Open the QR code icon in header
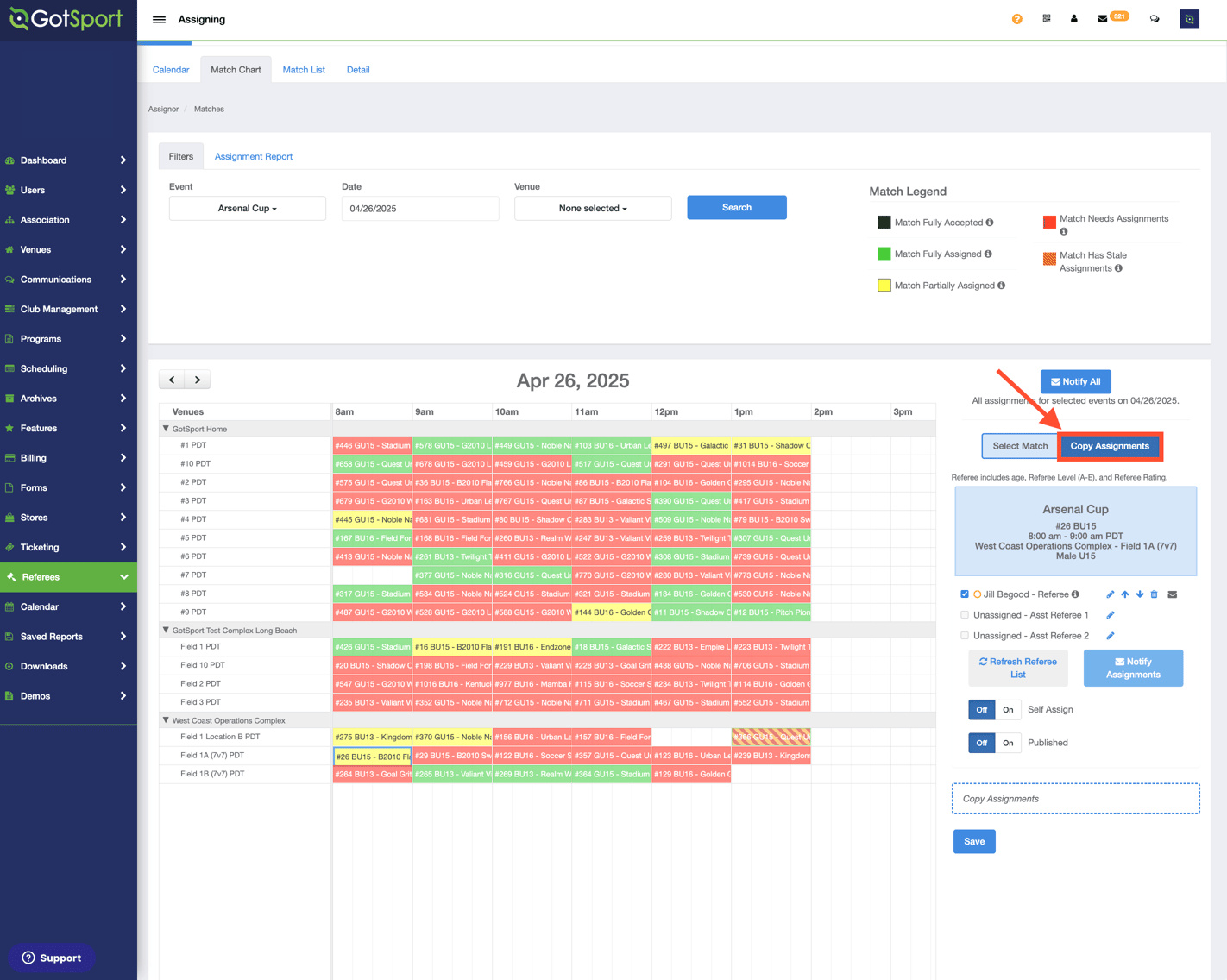The height and width of the screenshot is (980, 1227). pyautogui.click(x=1047, y=18)
